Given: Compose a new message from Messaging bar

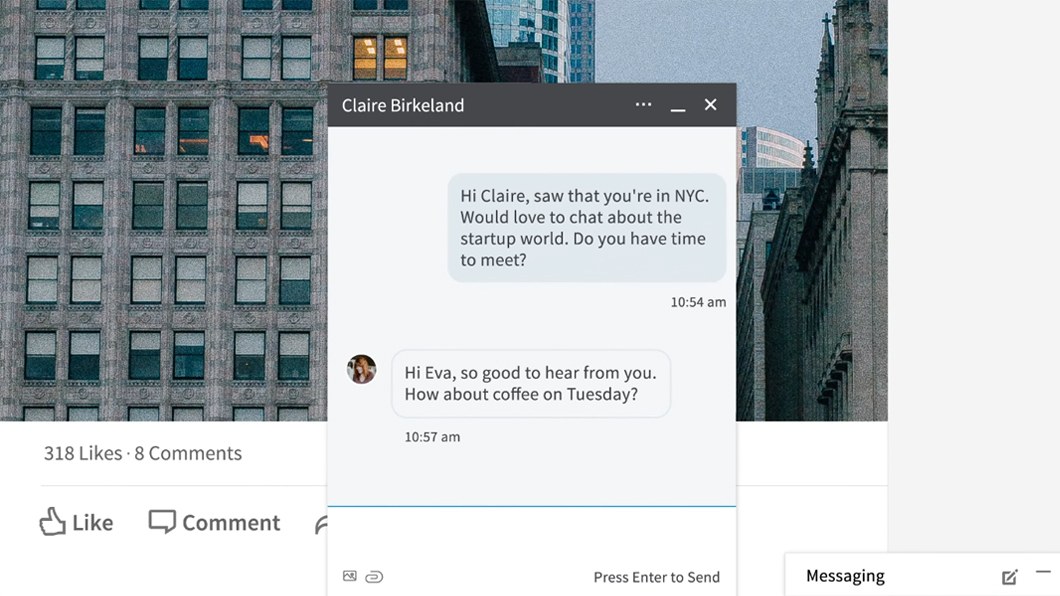Looking at the screenshot, I should [1009, 577].
